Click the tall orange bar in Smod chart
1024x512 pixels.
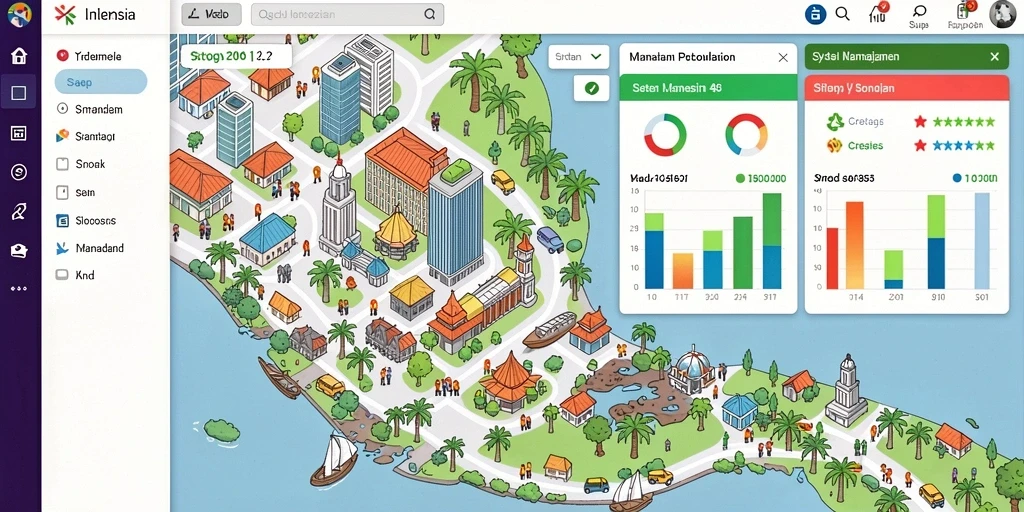(x=854, y=245)
